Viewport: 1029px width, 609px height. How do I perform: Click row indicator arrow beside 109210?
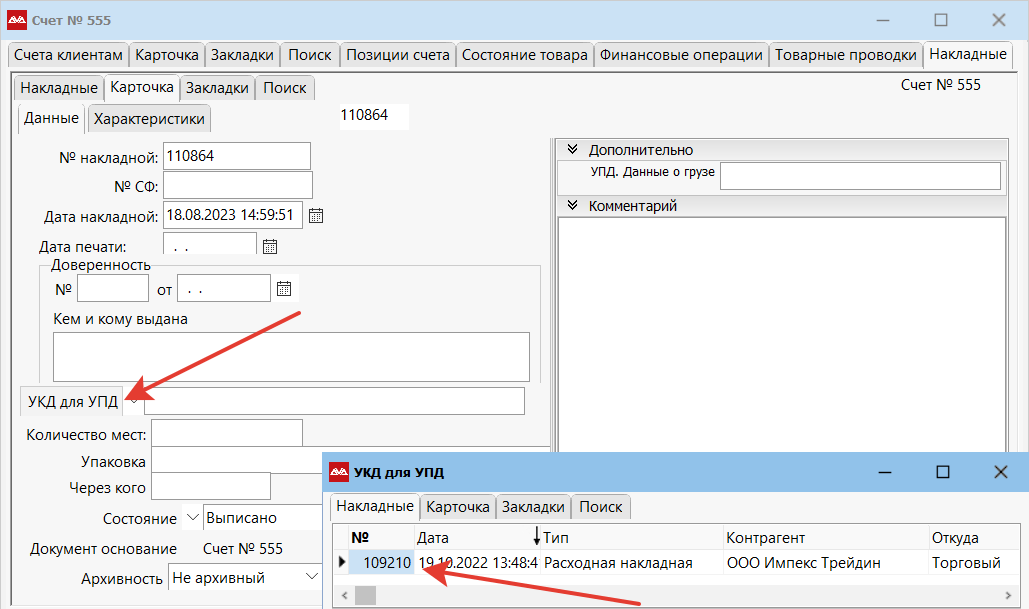coord(341,563)
